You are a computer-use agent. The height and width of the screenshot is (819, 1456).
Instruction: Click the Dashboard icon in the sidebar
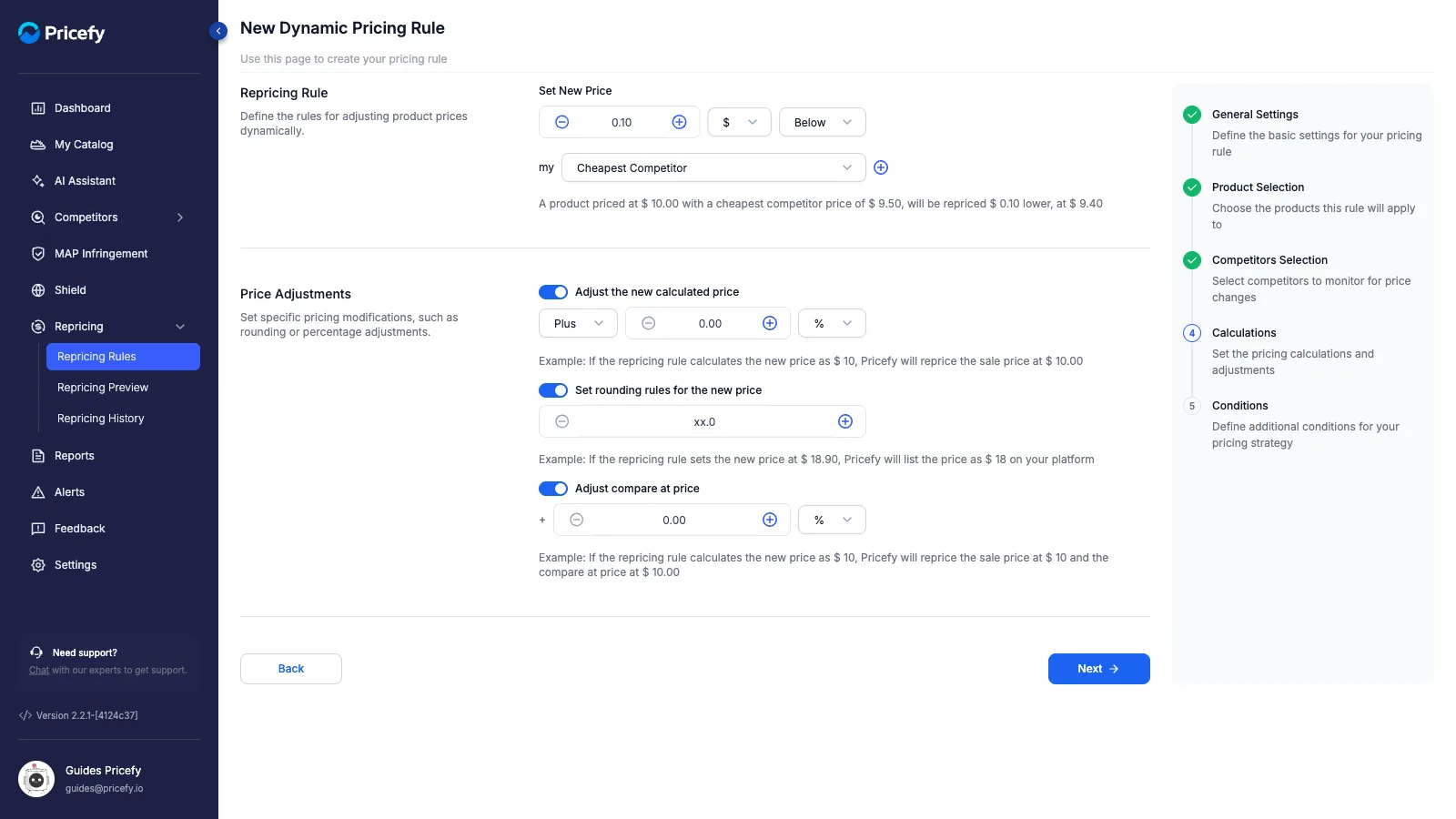coord(38,108)
